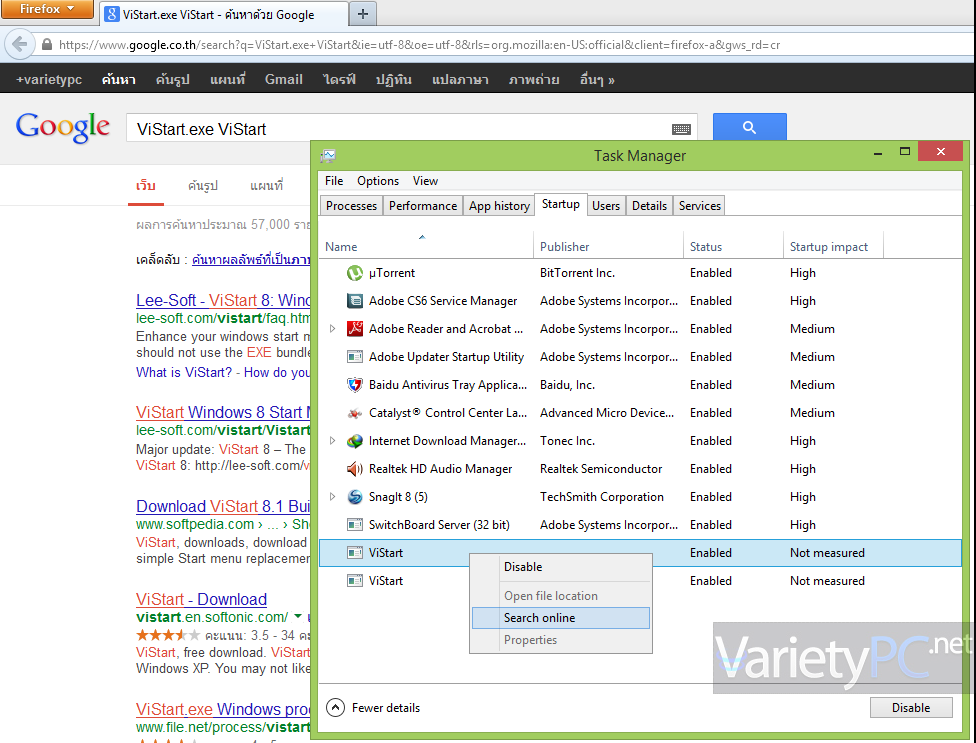Click the padlock icon in address bar

pos(47,45)
